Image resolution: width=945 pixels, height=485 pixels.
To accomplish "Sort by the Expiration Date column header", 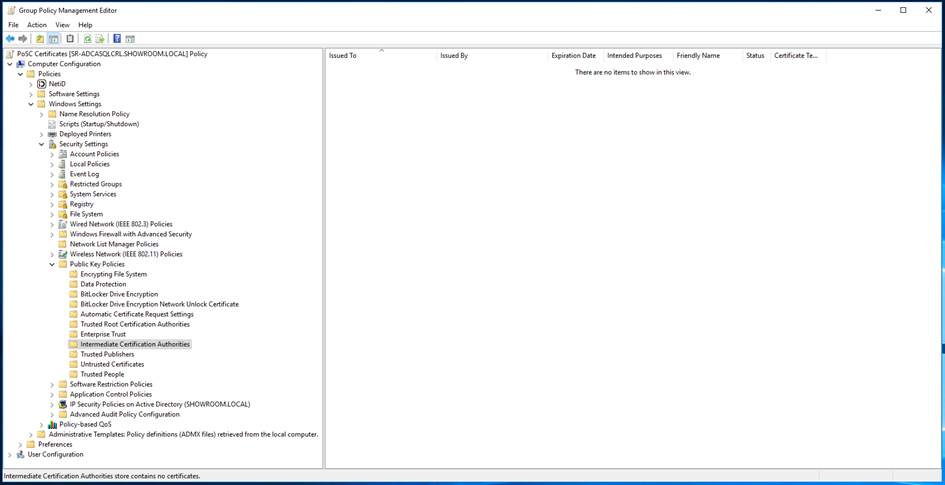I will (x=575, y=55).
